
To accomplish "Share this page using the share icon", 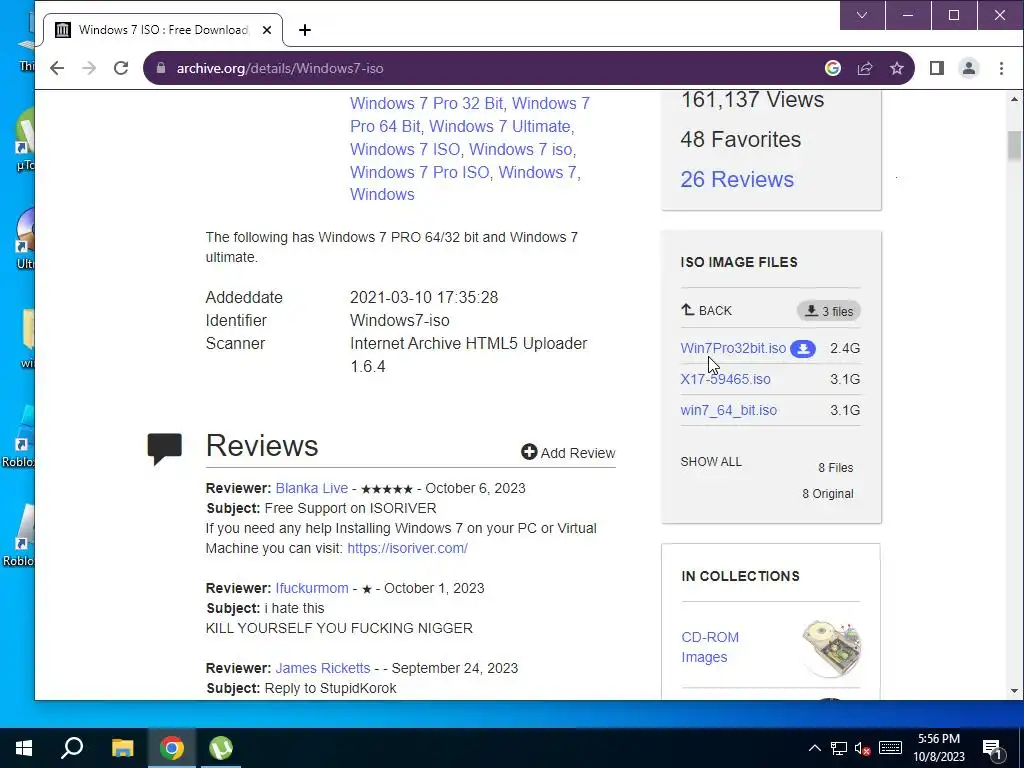I will pyautogui.click(x=865, y=68).
